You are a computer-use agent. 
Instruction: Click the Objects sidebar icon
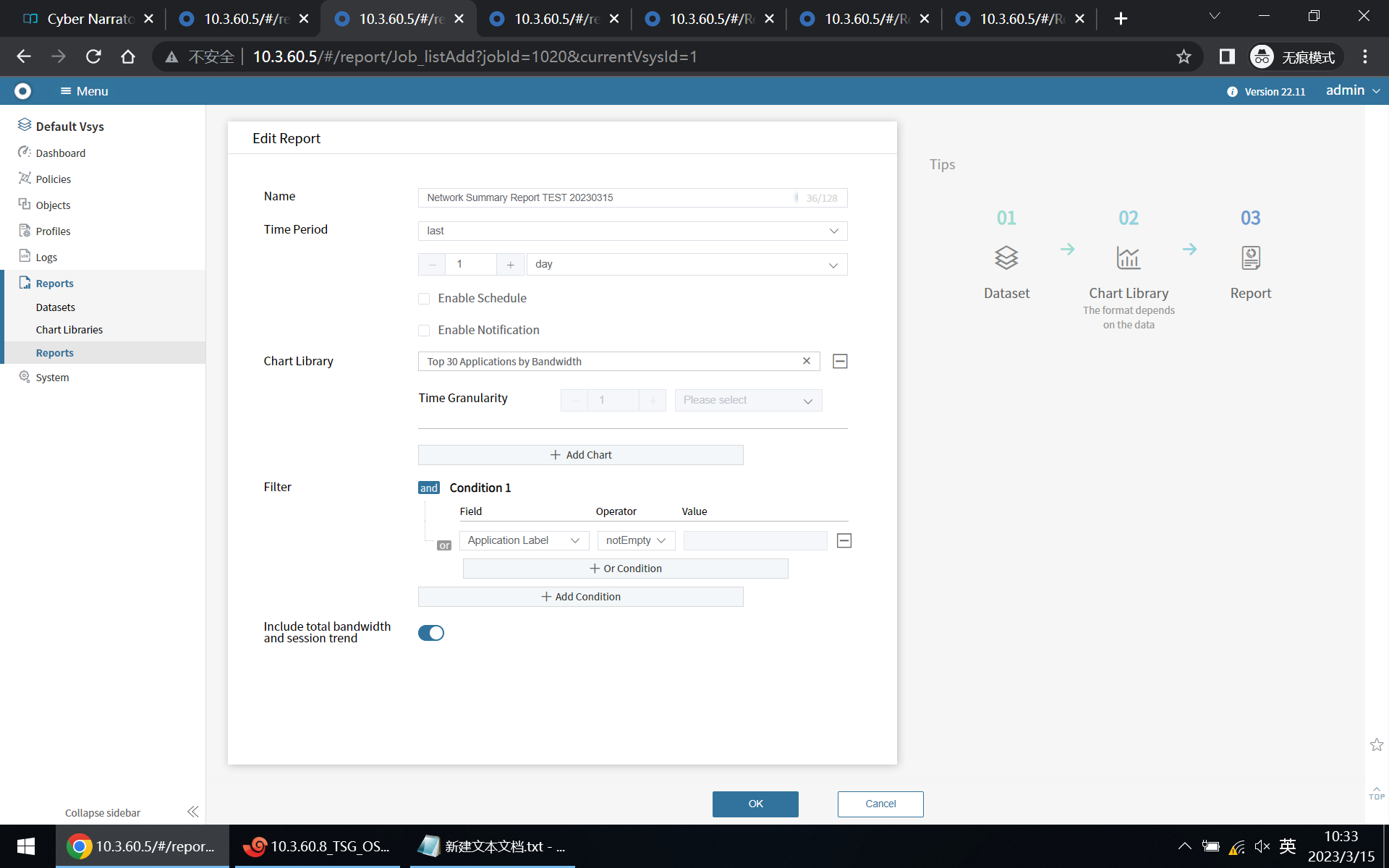(25, 205)
